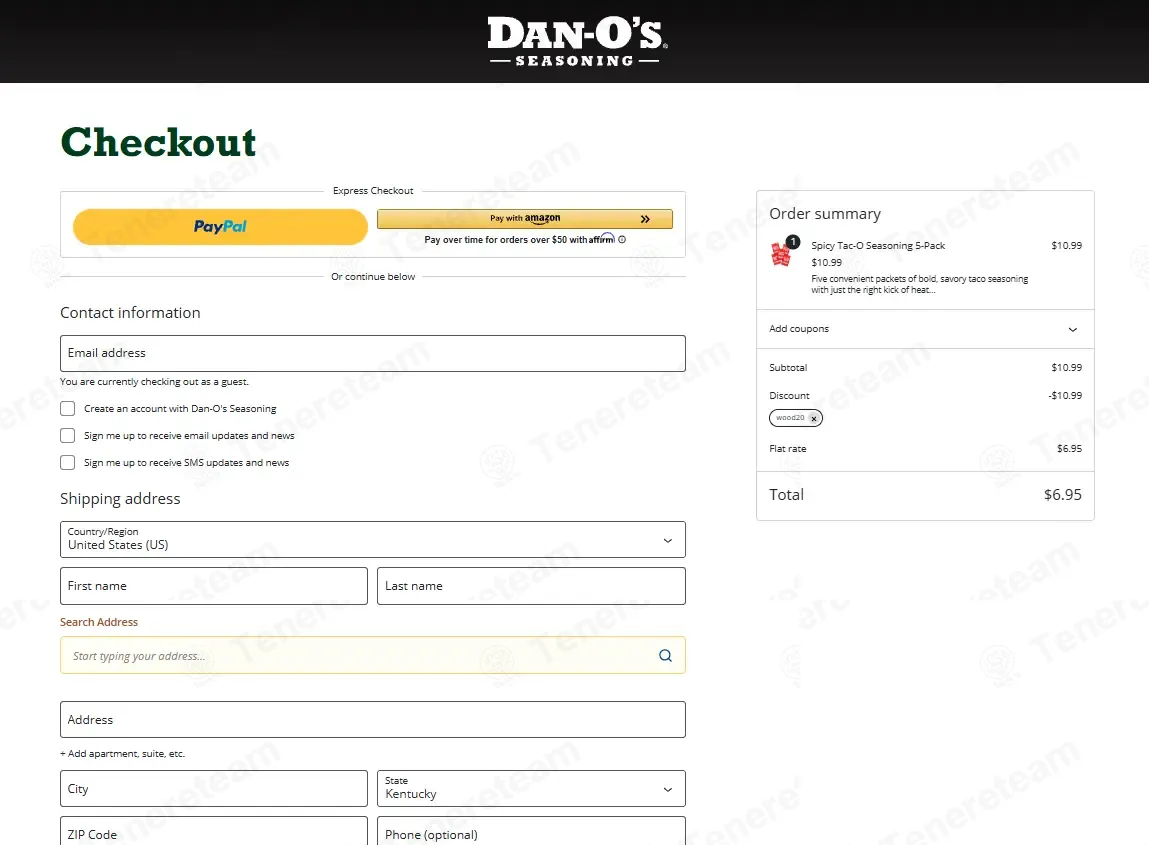Click the Dan-O's Seasoning logo
Viewport: 1149px width, 845px height.
[577, 42]
